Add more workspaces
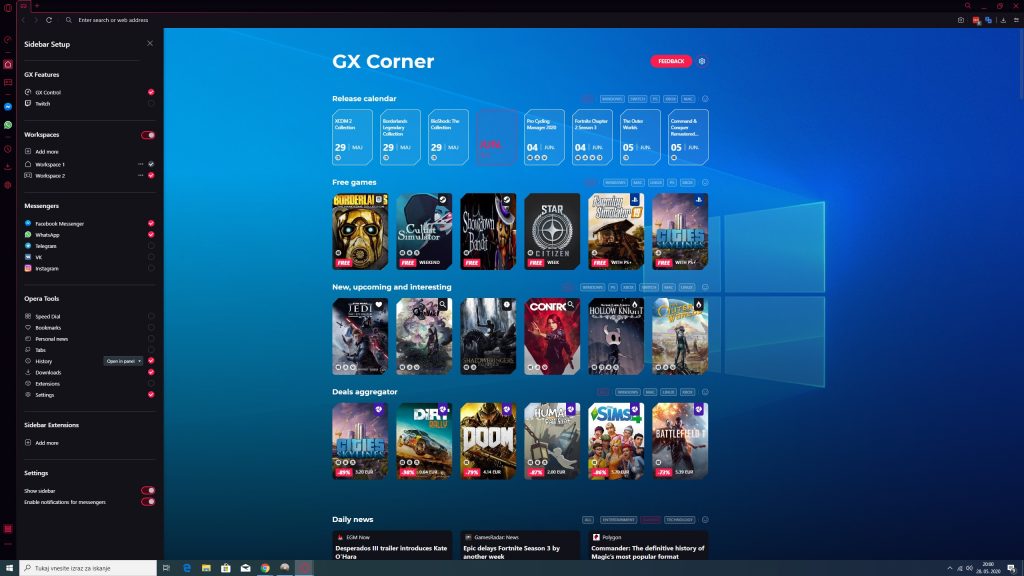Screen dimensions: 1024x576 [42, 152]
